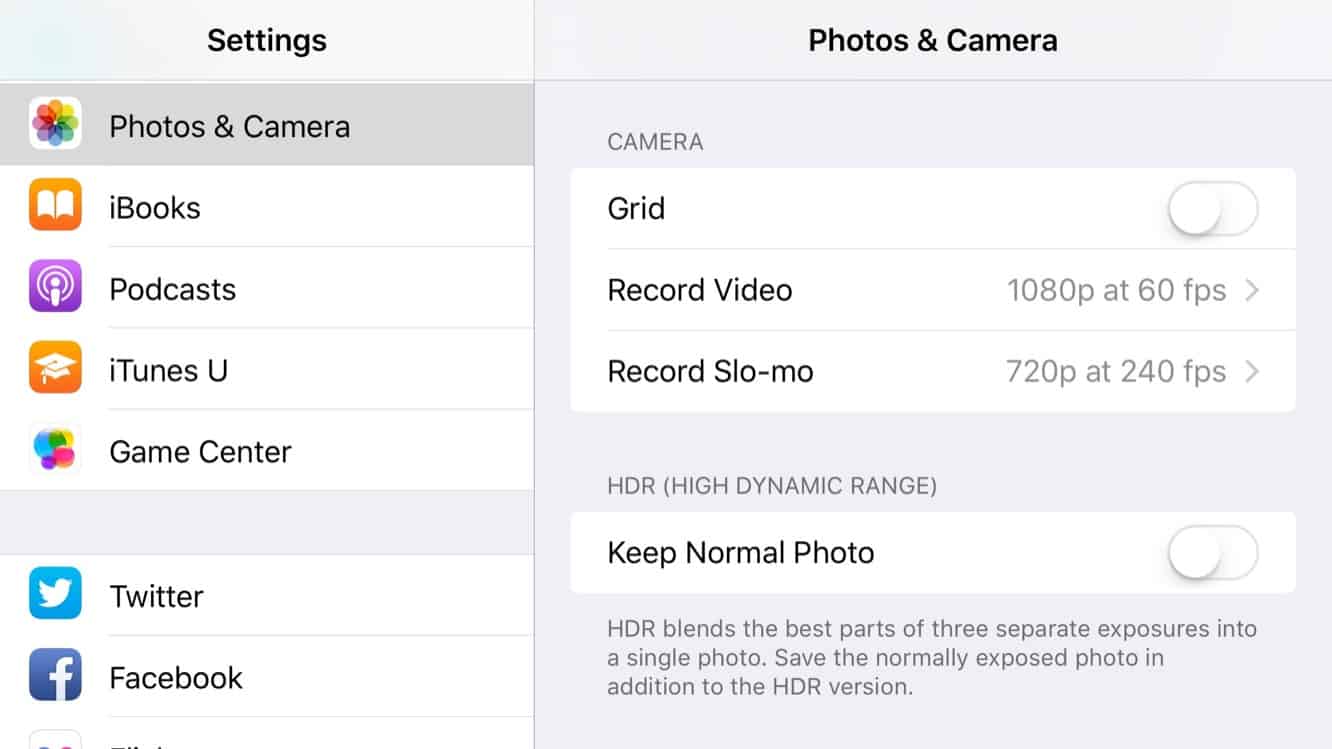The image size is (1332, 749).
Task: Click the iTunes U icon
Action: coord(55,368)
